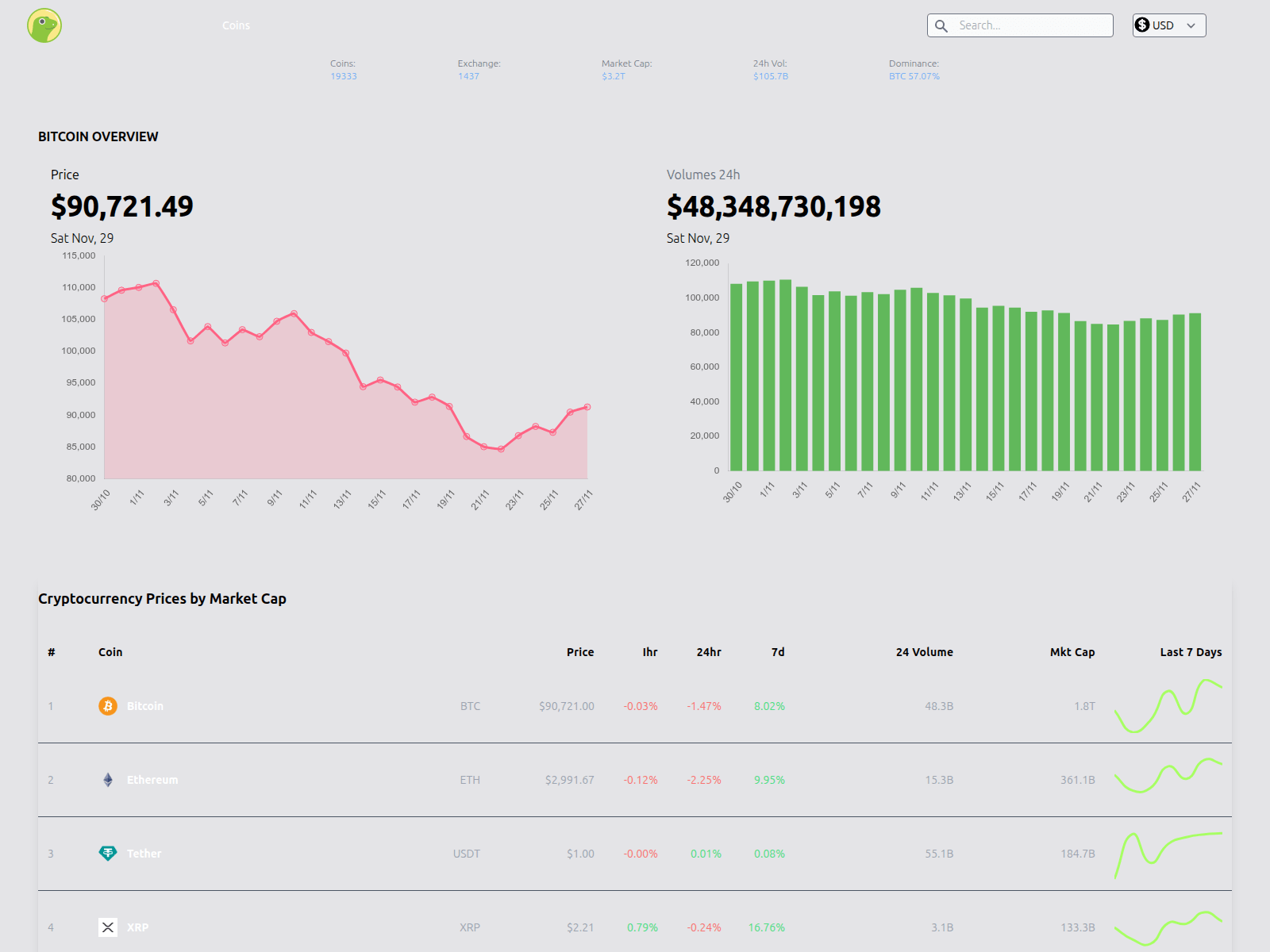The image size is (1270, 952).
Task: Click the CoinGecko gecko logo
Action: pos(44,25)
